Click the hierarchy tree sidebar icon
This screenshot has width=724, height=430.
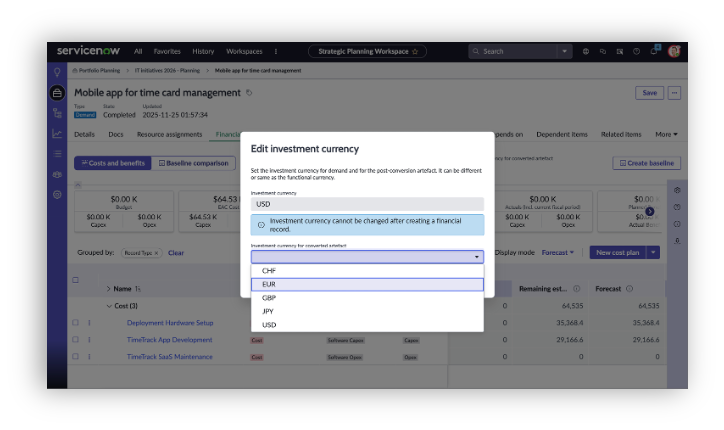(x=57, y=113)
